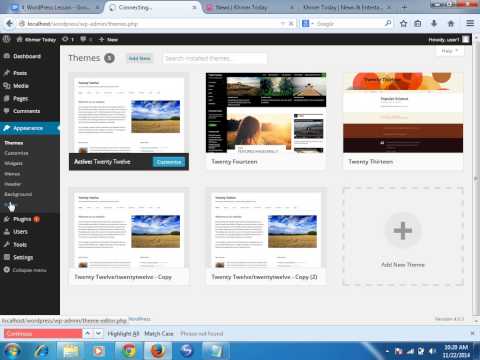This screenshot has width=480, height=360.
Task: Click the search magnifier icon
Action: (x=388, y=23)
